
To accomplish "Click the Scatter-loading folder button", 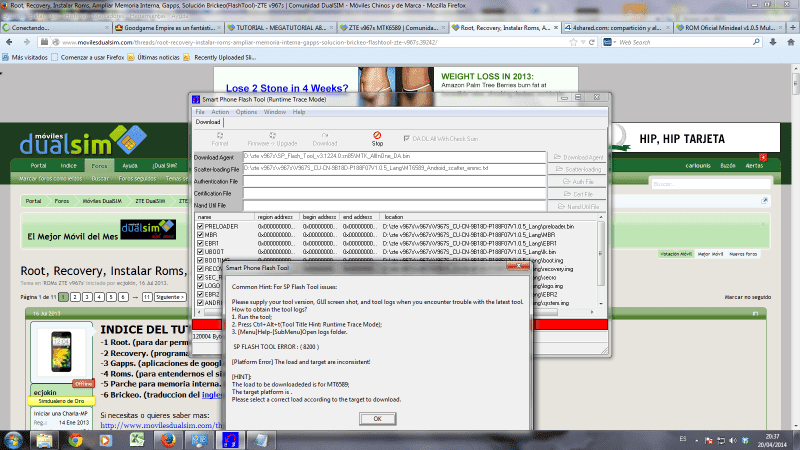I will point(577,169).
